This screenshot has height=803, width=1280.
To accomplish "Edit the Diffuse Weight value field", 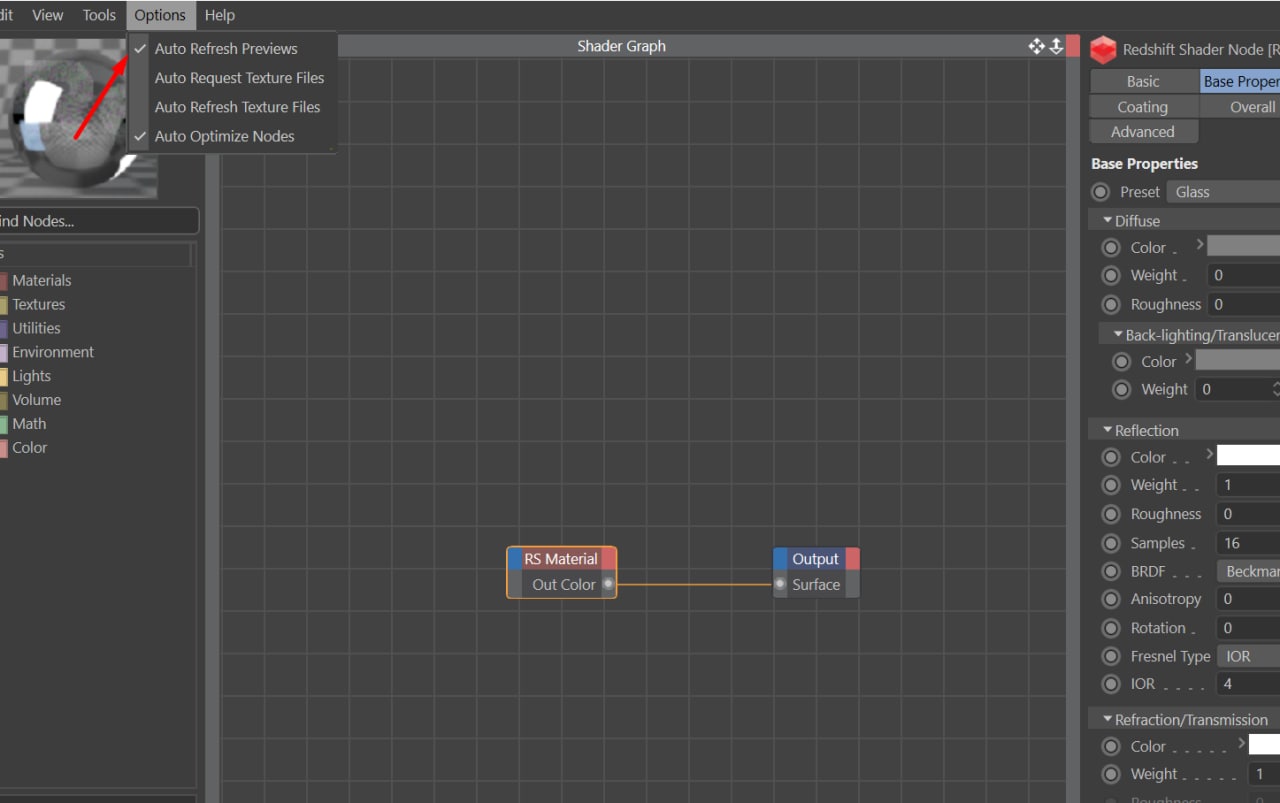I will (1243, 276).
